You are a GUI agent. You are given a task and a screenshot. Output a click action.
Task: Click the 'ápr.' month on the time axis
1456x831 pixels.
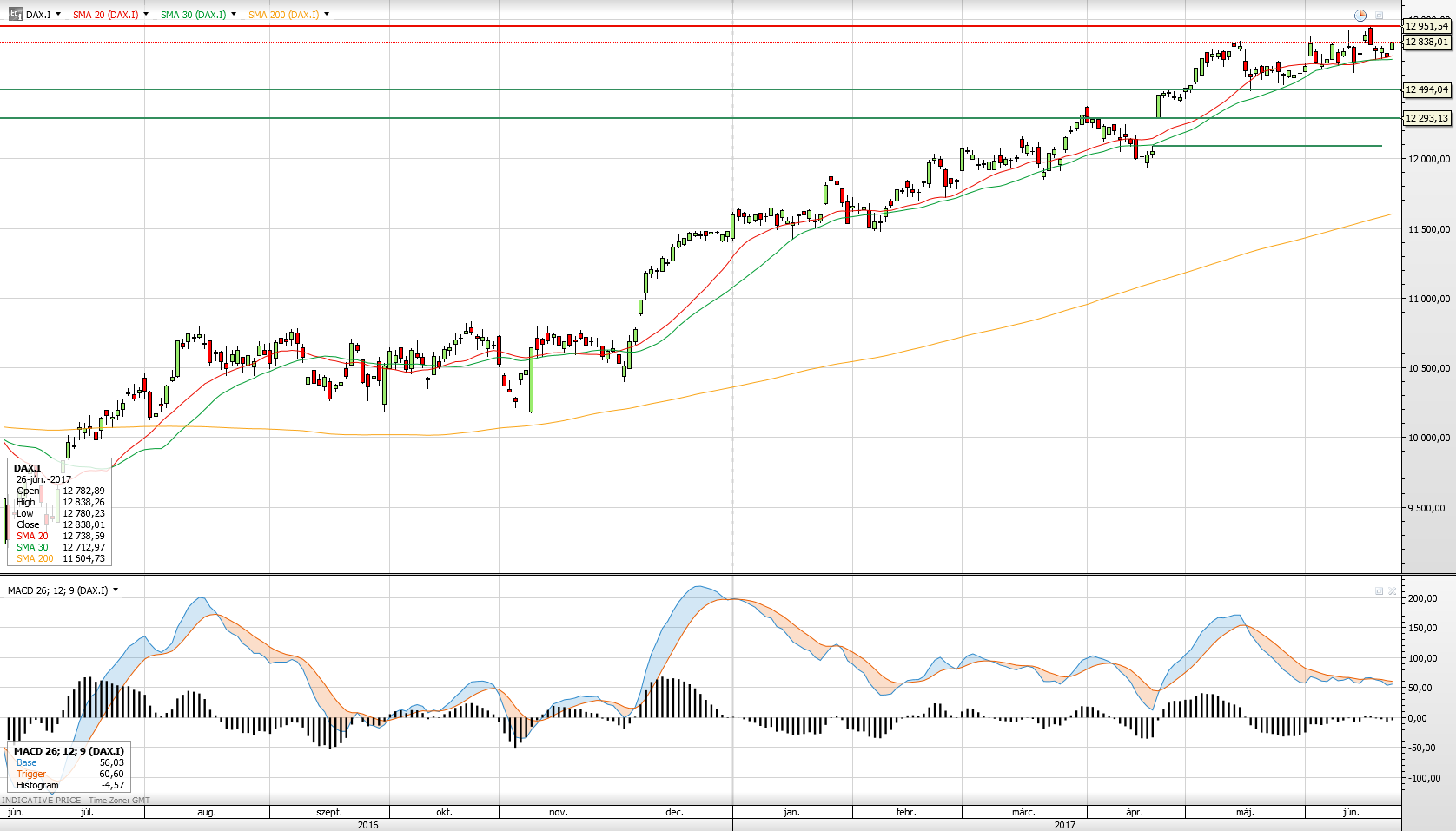tap(1134, 813)
